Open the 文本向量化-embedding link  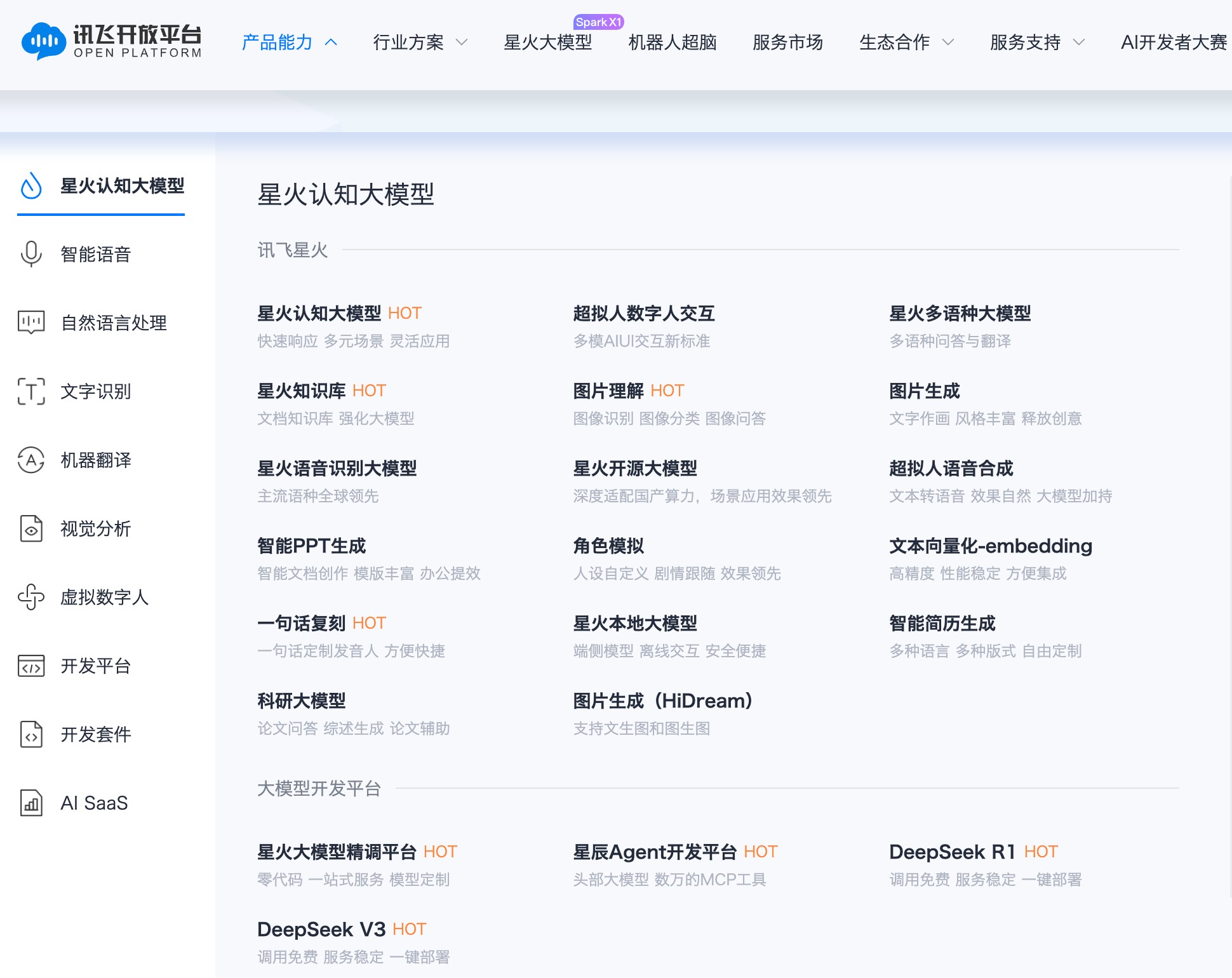pos(991,546)
